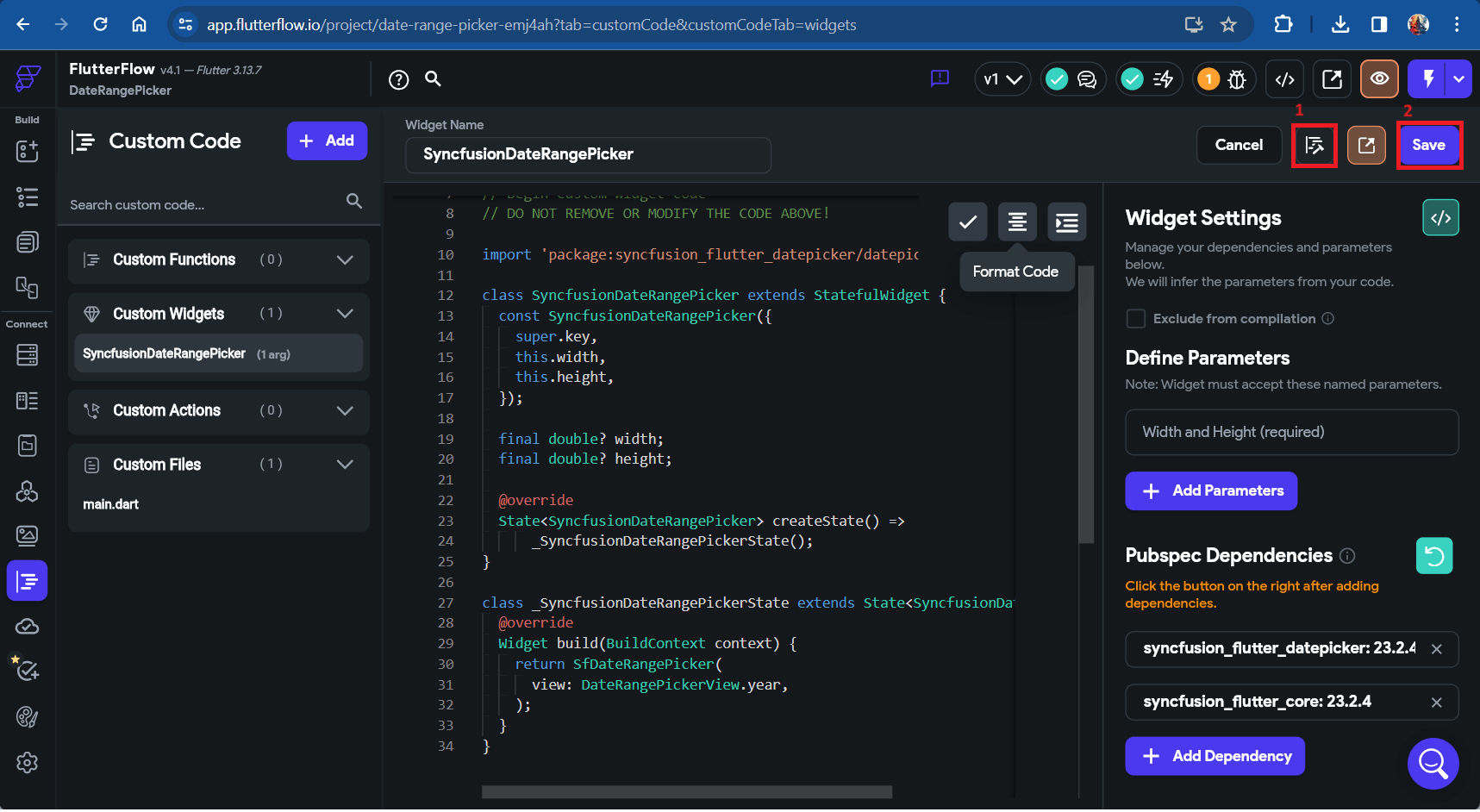Image resolution: width=1480 pixels, height=812 pixels.
Task: Click the browser address bar URL
Action: coord(531,25)
